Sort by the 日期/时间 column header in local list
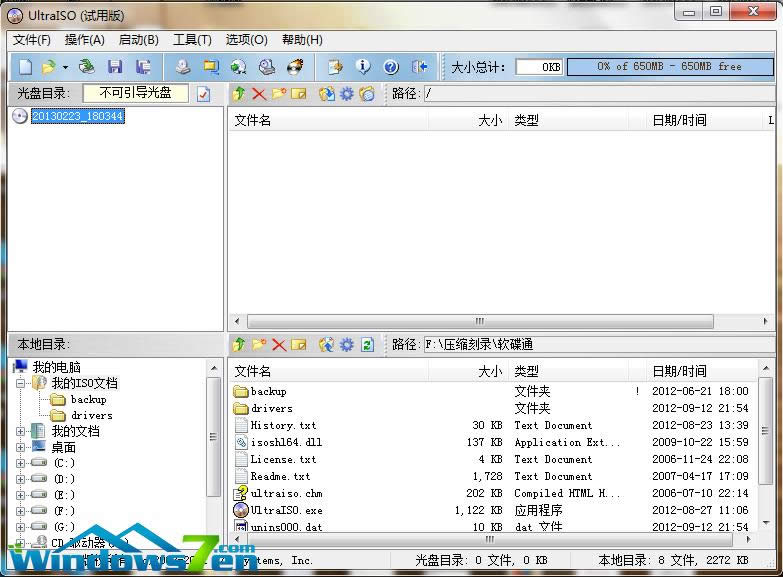 [x=680, y=371]
